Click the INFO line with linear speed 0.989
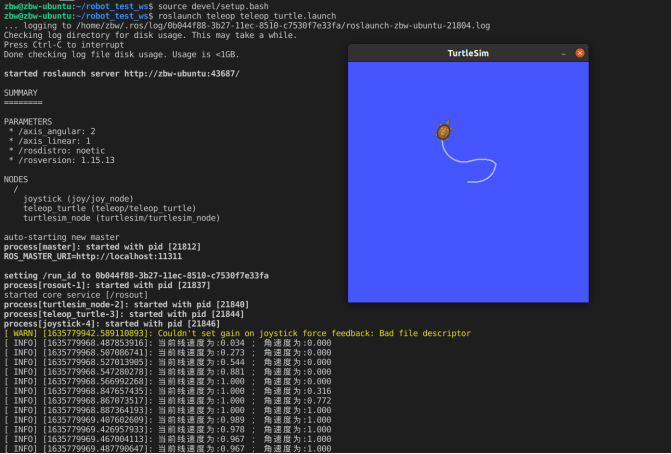The height and width of the screenshot is (454, 671). click(167, 420)
